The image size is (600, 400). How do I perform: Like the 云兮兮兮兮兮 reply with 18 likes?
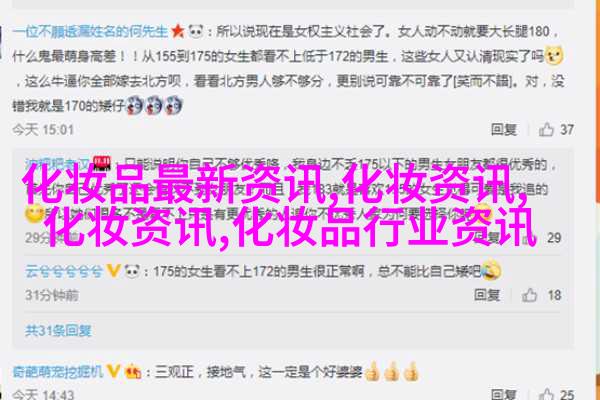coord(530,295)
